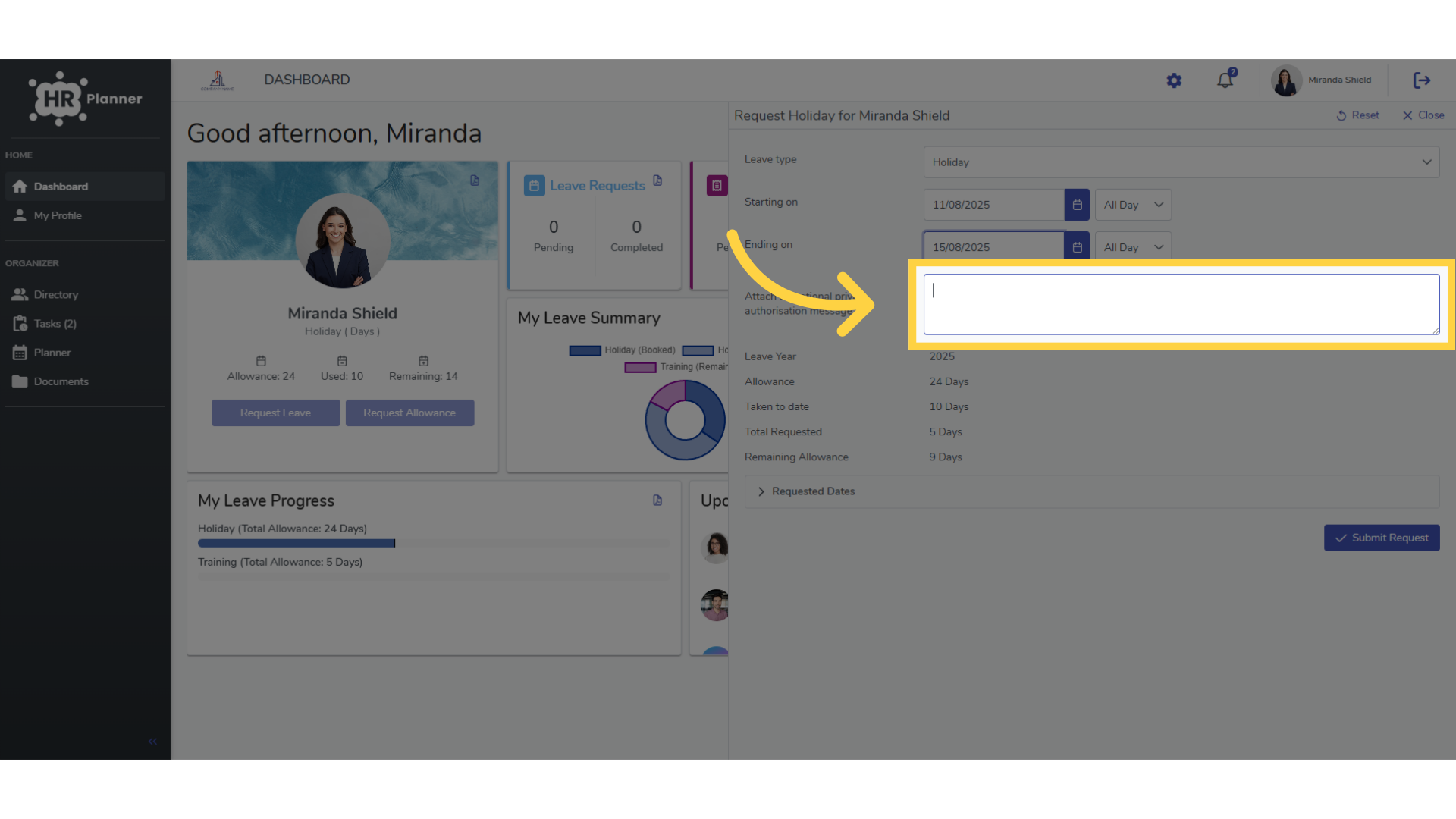The height and width of the screenshot is (819, 1456).
Task: Open the Leave type Holiday dropdown
Action: 1181,162
